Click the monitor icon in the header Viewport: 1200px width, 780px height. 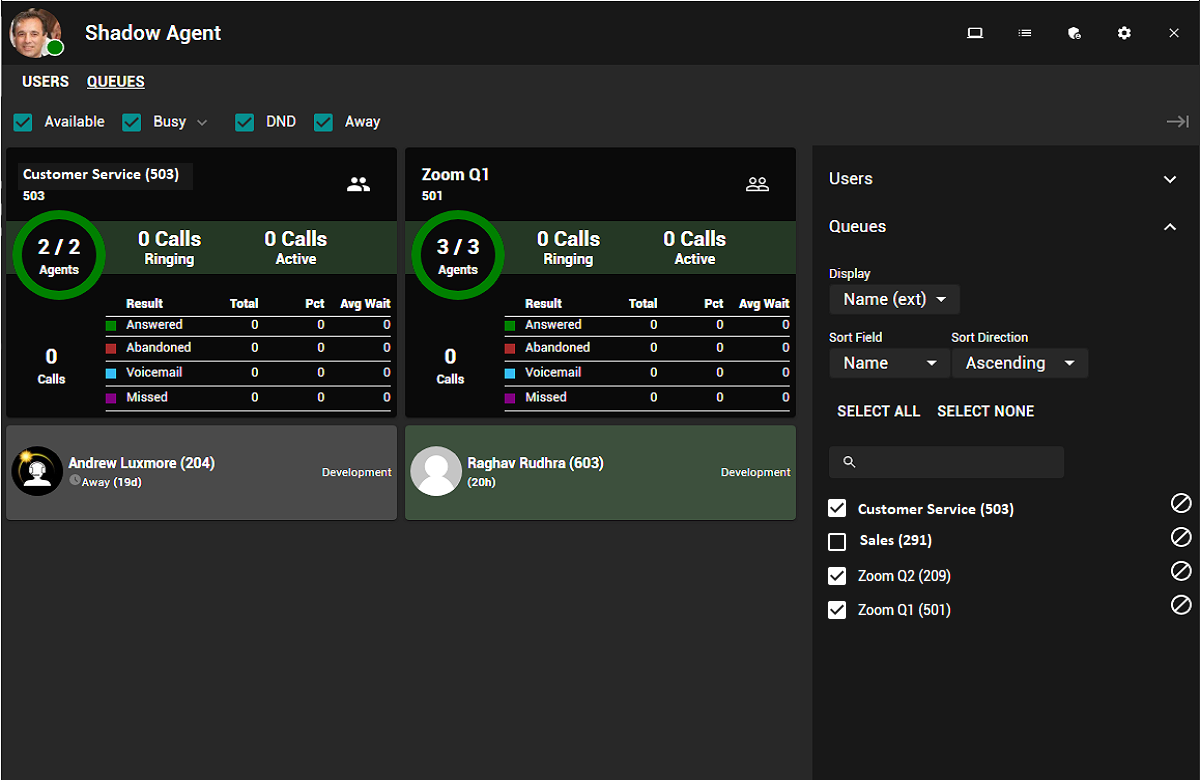click(x=975, y=33)
